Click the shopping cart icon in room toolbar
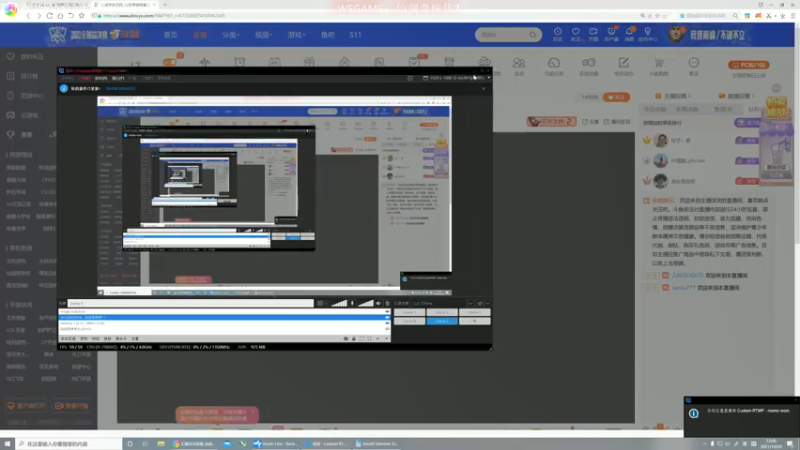 click(x=659, y=65)
